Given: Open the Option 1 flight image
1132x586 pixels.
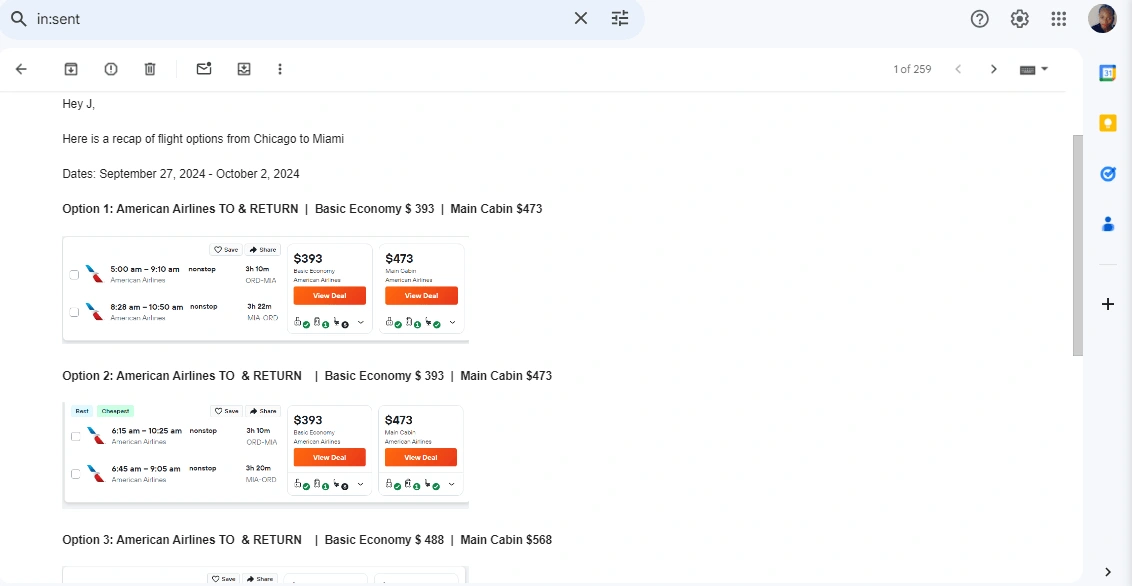Looking at the screenshot, I should click(x=266, y=289).
